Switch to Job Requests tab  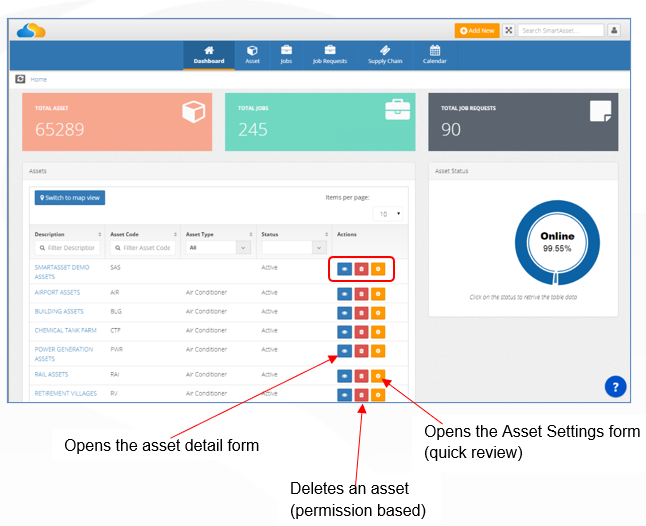pos(330,55)
